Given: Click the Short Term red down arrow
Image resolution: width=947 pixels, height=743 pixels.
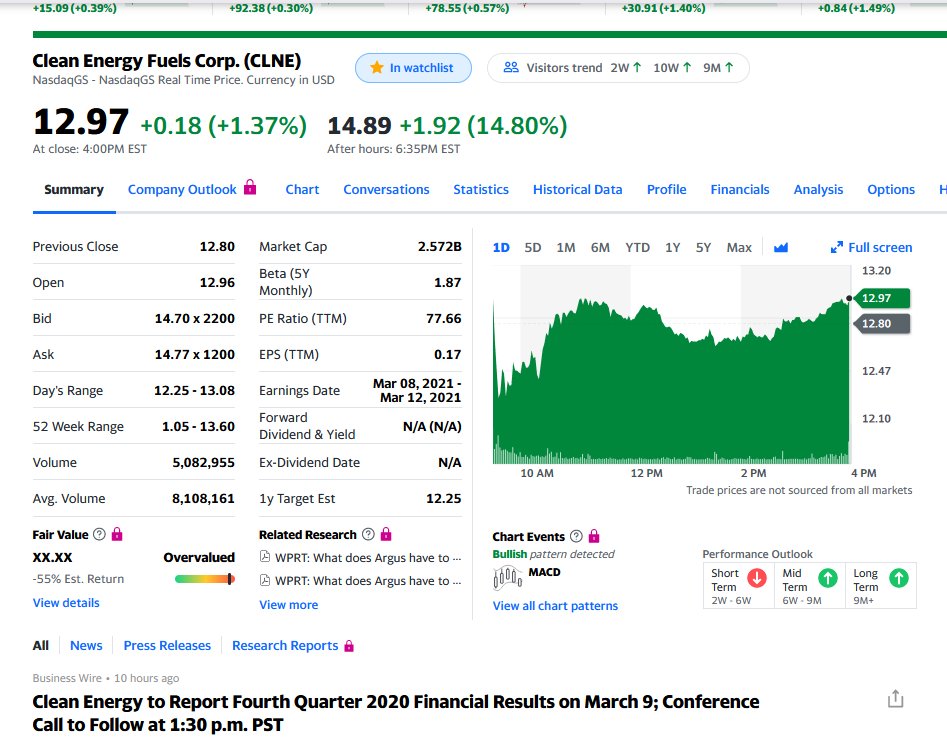Looking at the screenshot, I should [757, 578].
